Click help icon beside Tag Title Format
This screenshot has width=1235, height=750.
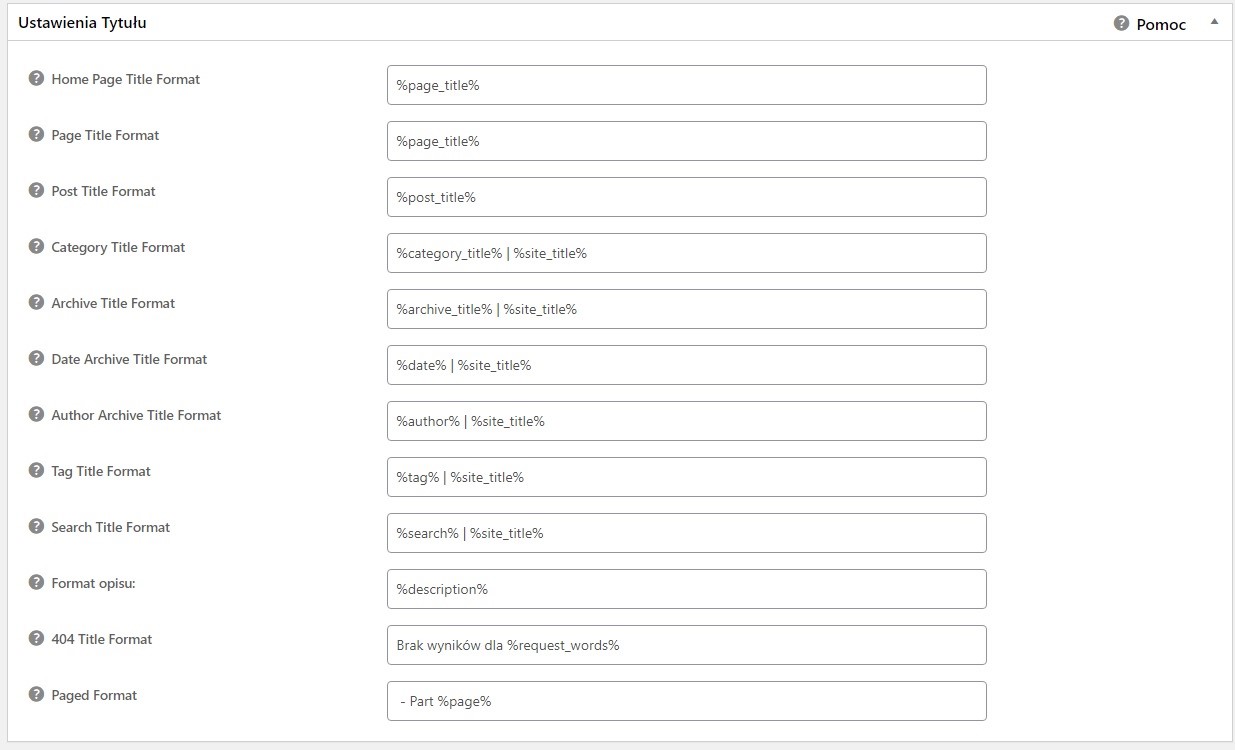coord(36,471)
